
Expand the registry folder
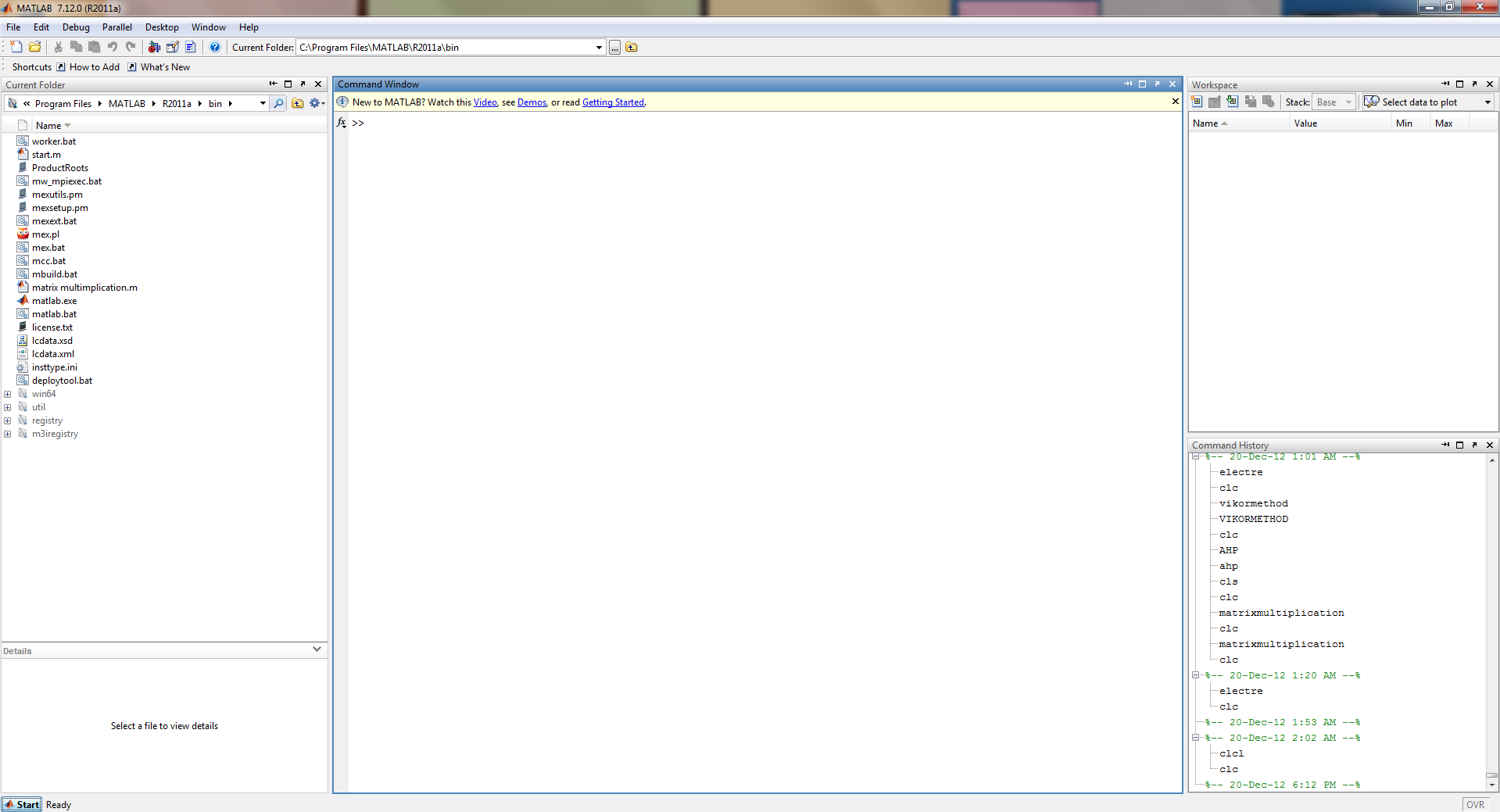click(7, 421)
